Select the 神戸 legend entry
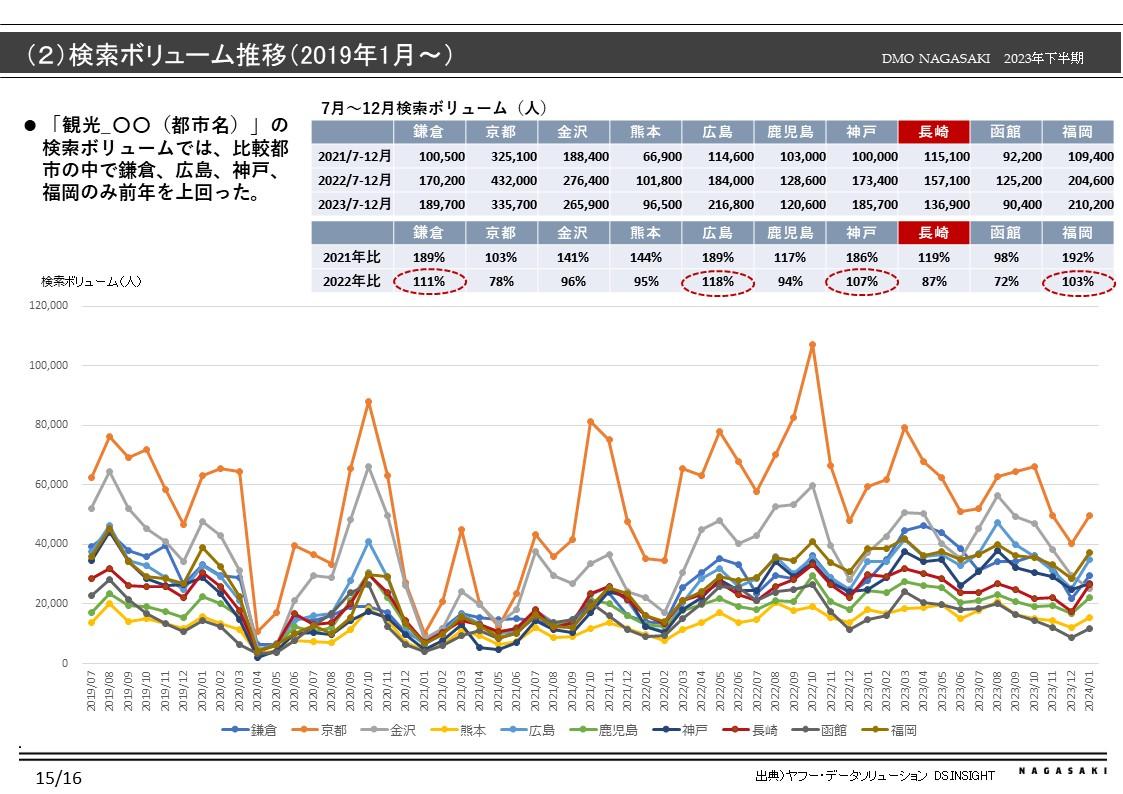The width and height of the screenshot is (1123, 794). (682, 730)
